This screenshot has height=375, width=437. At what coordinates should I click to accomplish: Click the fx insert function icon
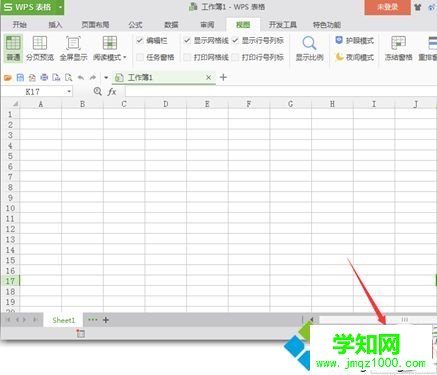112,92
